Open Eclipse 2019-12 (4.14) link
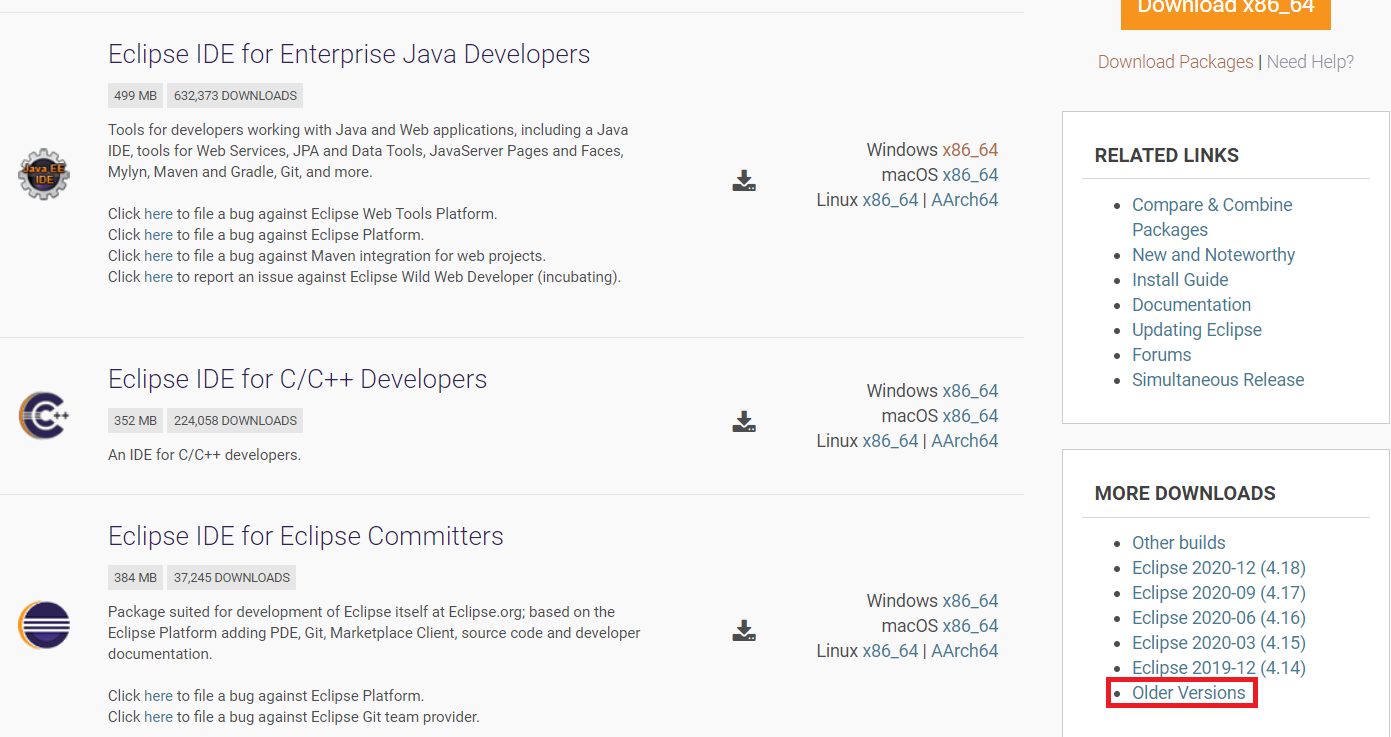 pyautogui.click(x=1219, y=668)
